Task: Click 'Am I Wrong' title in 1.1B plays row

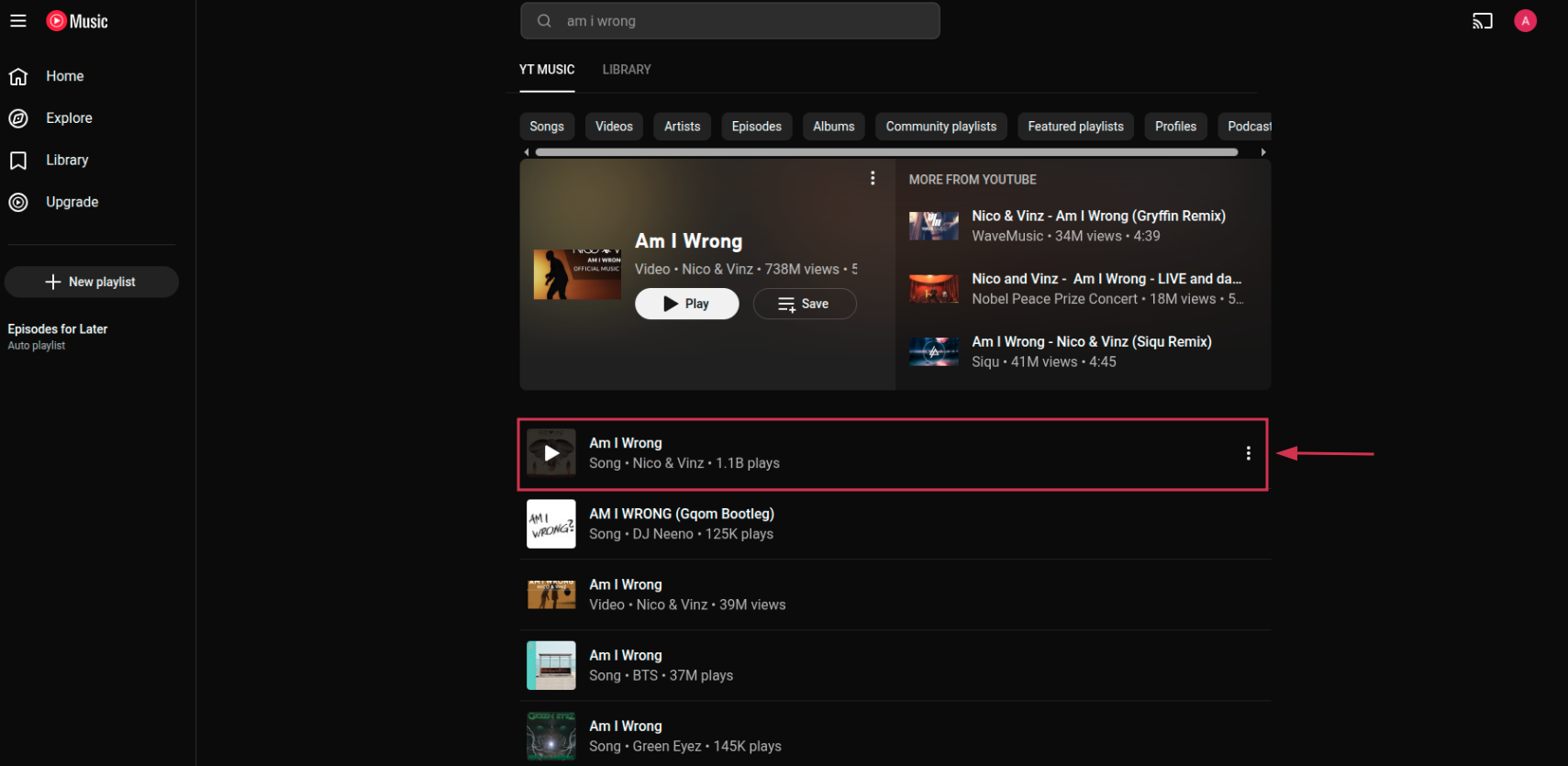Action: (626, 443)
